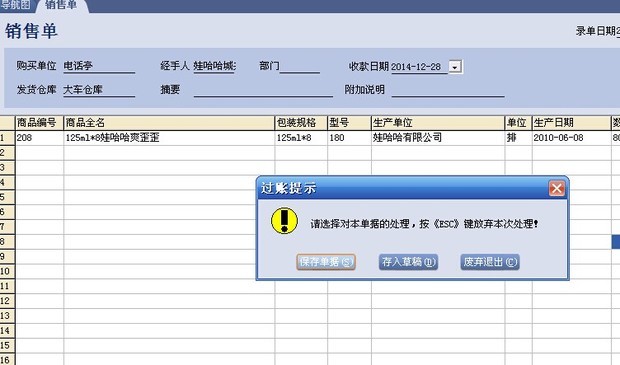Click the 单位 cell showing 排
Image resolution: width=620 pixels, height=365 pixels.
518,138
